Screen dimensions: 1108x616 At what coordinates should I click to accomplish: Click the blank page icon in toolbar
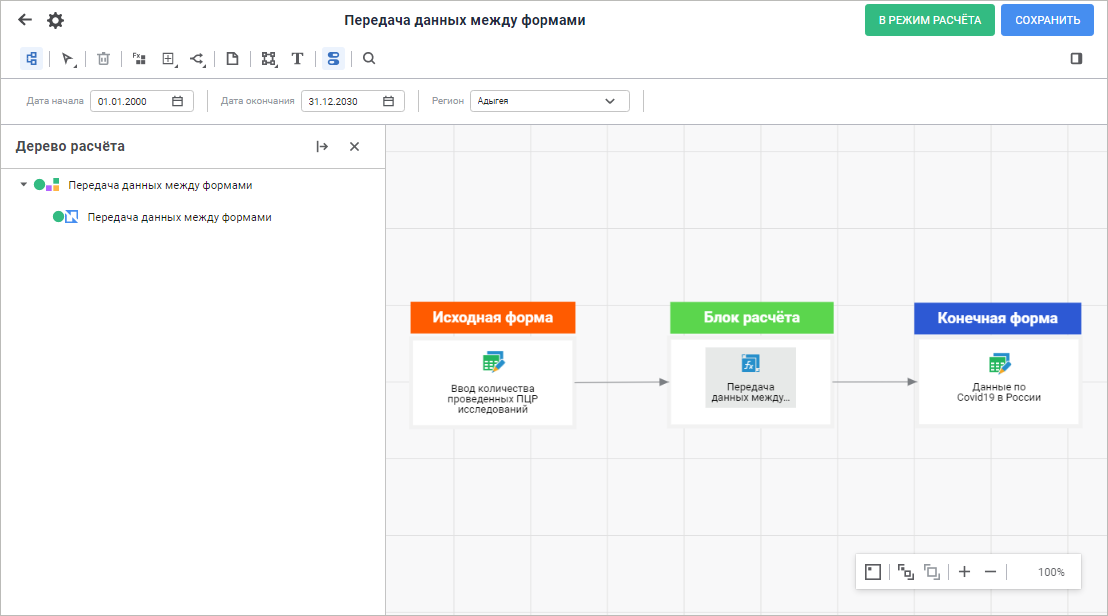[232, 59]
